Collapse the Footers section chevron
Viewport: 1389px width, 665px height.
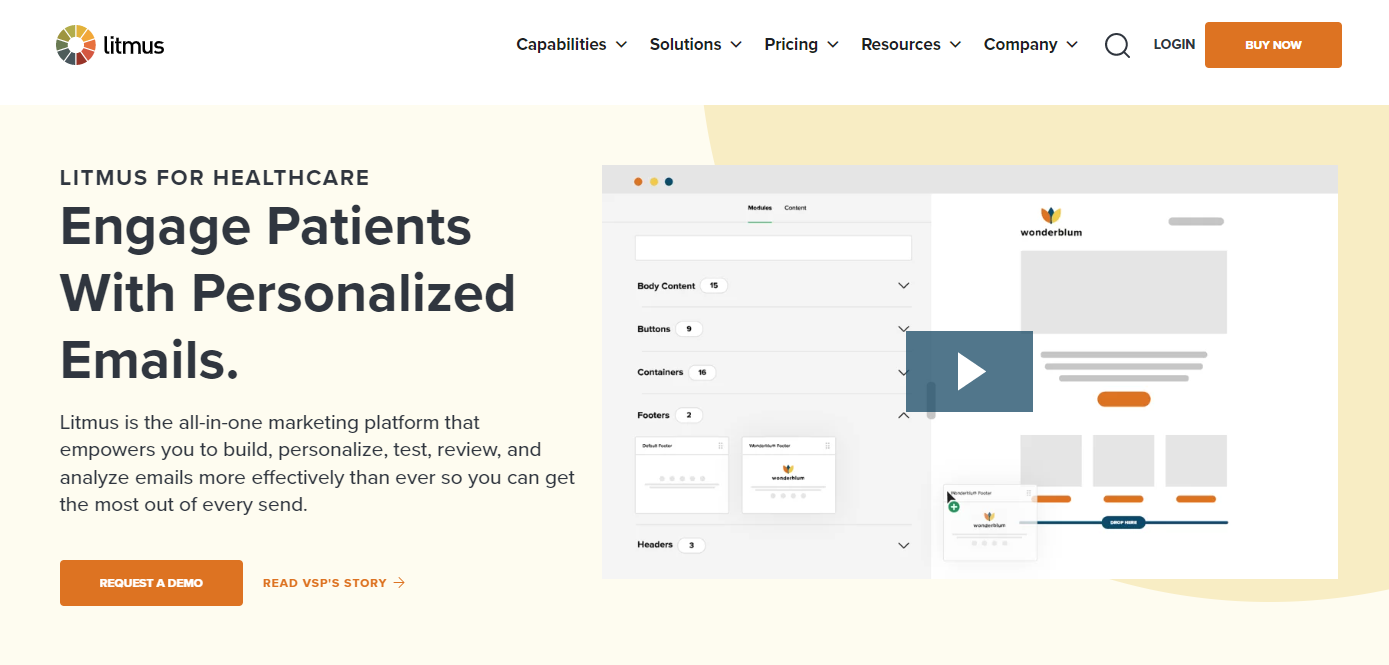tap(903, 415)
